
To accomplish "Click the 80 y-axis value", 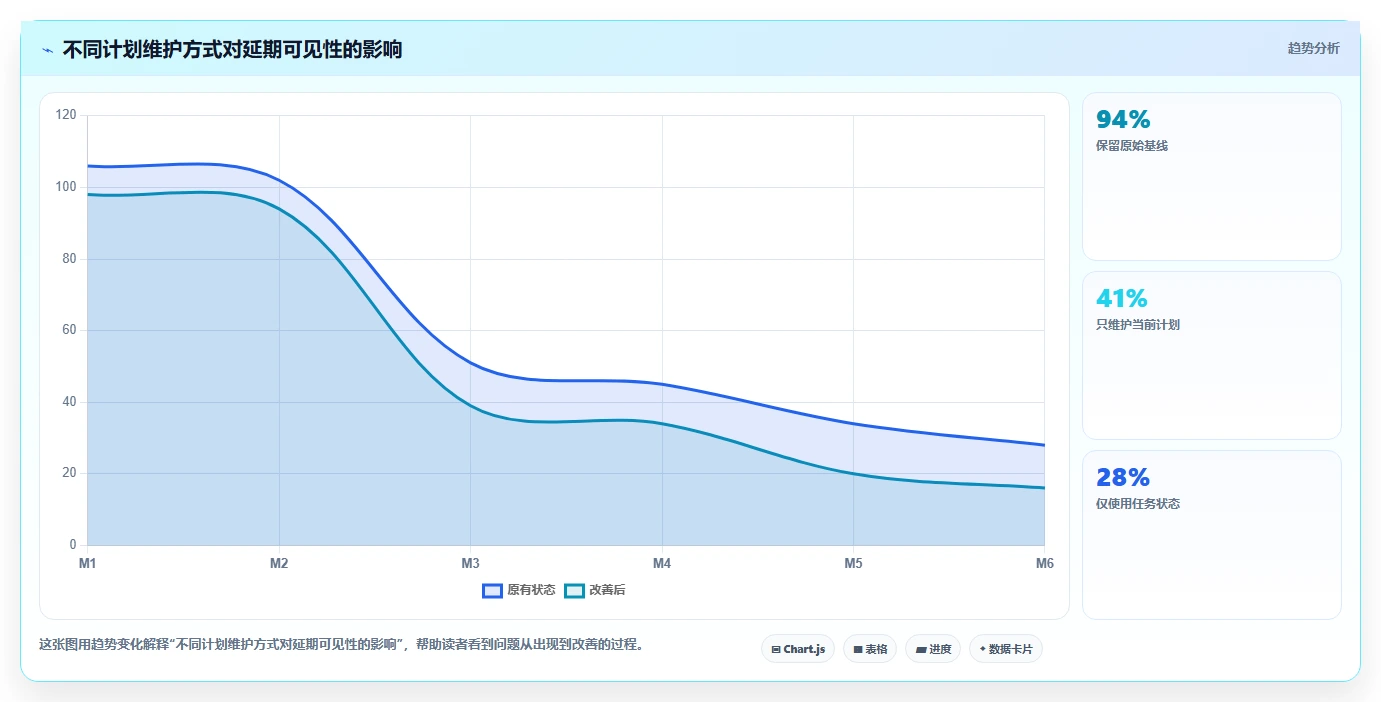I will [69, 259].
